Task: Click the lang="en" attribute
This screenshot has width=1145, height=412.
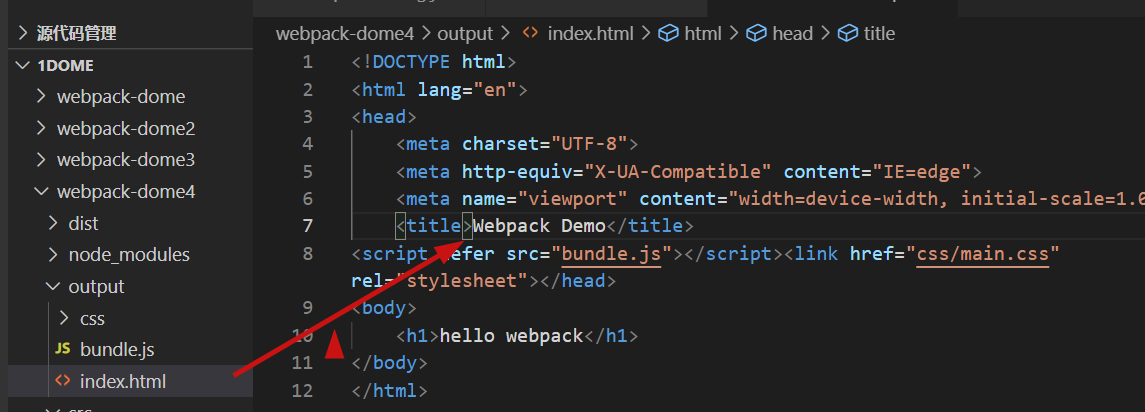Action: point(467,90)
